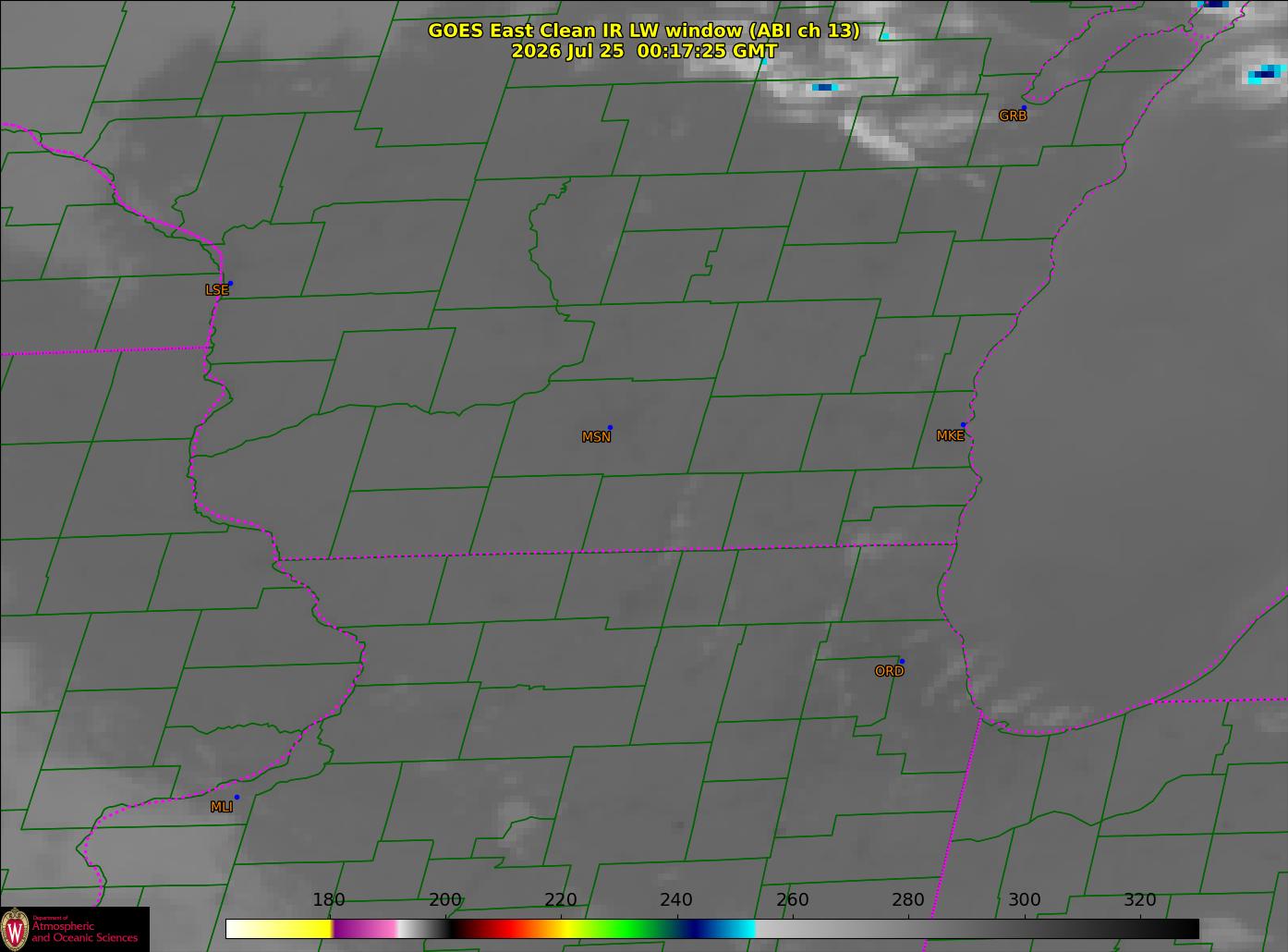The image size is (1288, 952).
Task: Click the 2026 Jul 25 timestamp text
Action: [644, 51]
